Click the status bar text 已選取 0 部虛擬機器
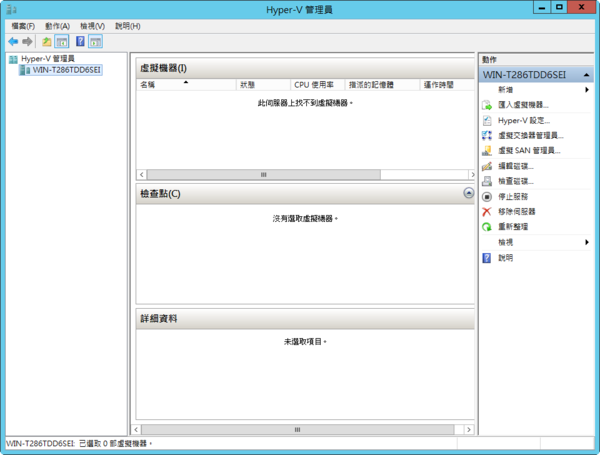The width and height of the screenshot is (600, 455). (116, 444)
